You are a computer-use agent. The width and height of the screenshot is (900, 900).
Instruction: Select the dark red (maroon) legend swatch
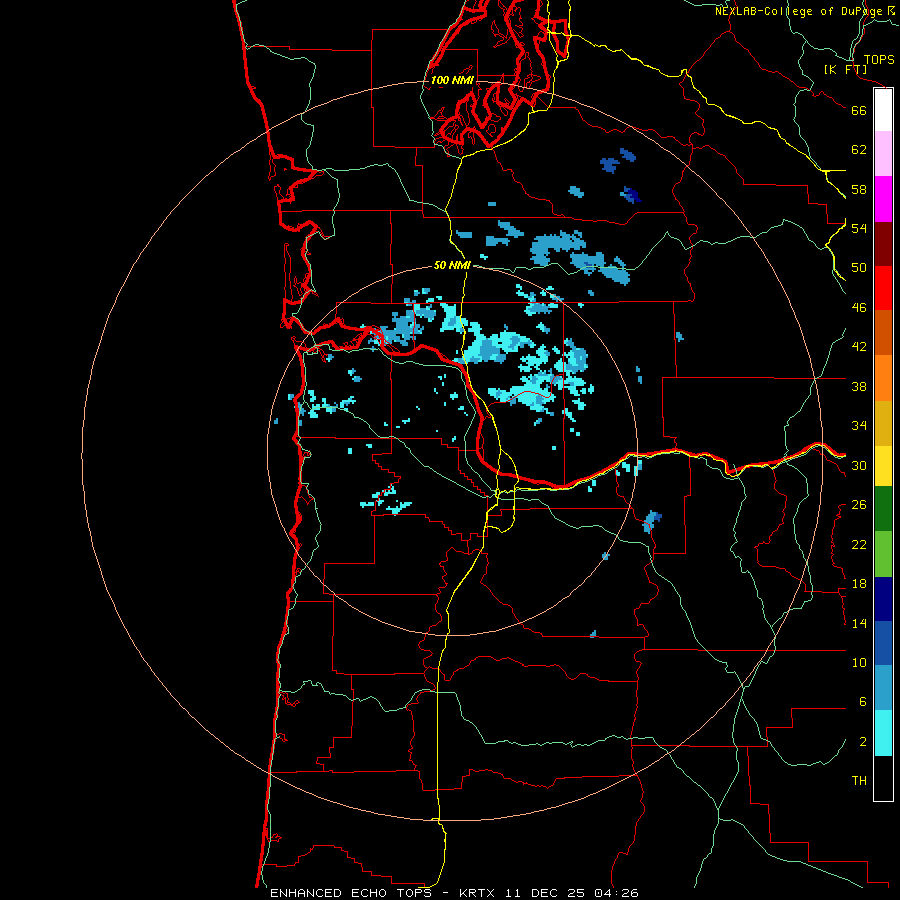coord(883,243)
